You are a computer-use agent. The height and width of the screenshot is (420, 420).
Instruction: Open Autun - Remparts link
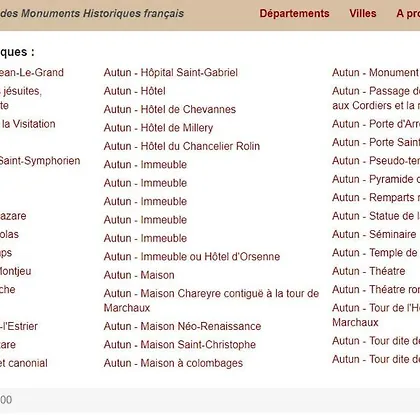pyautogui.click(x=376, y=198)
